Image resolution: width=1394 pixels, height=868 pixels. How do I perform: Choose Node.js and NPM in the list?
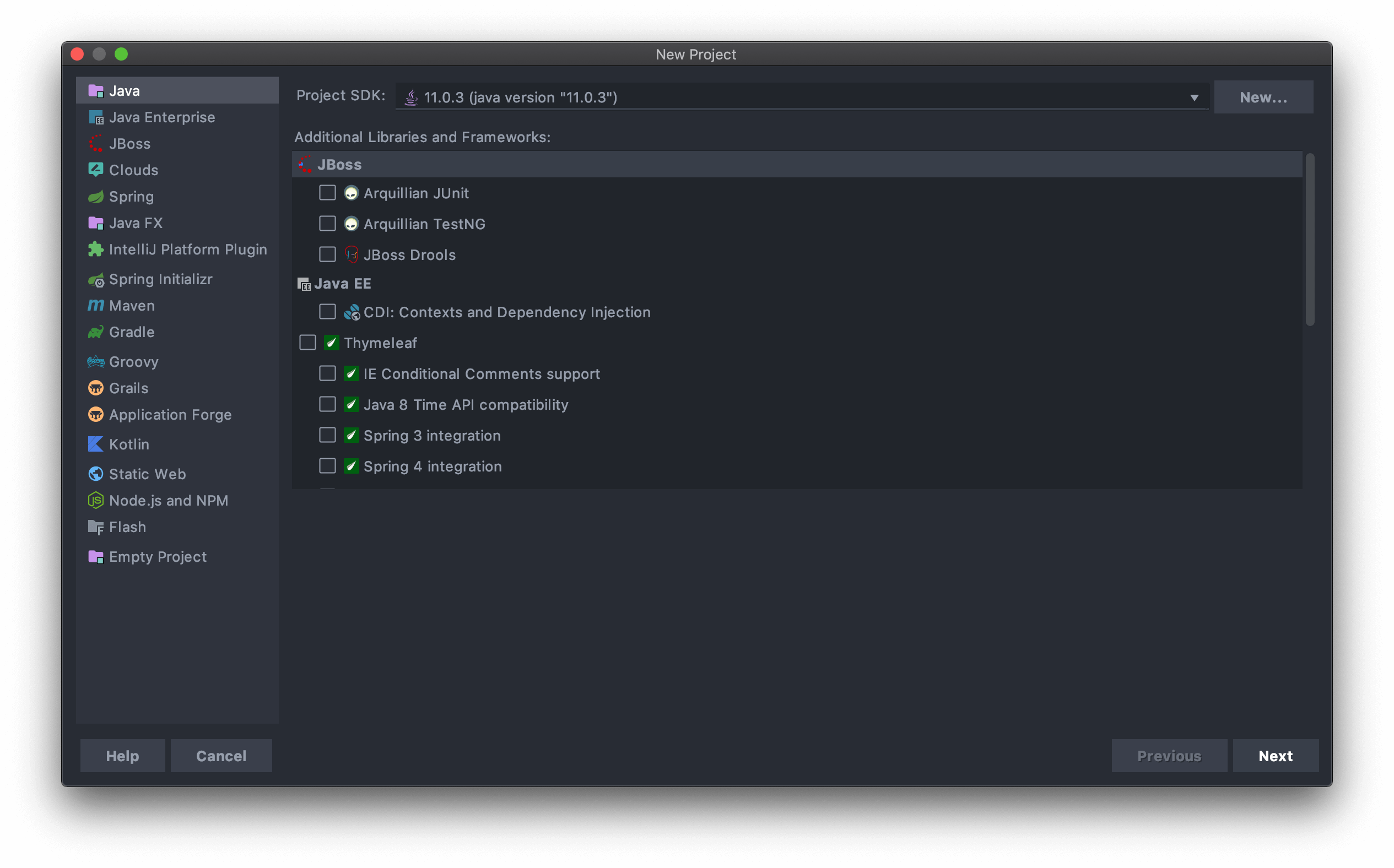click(x=177, y=501)
